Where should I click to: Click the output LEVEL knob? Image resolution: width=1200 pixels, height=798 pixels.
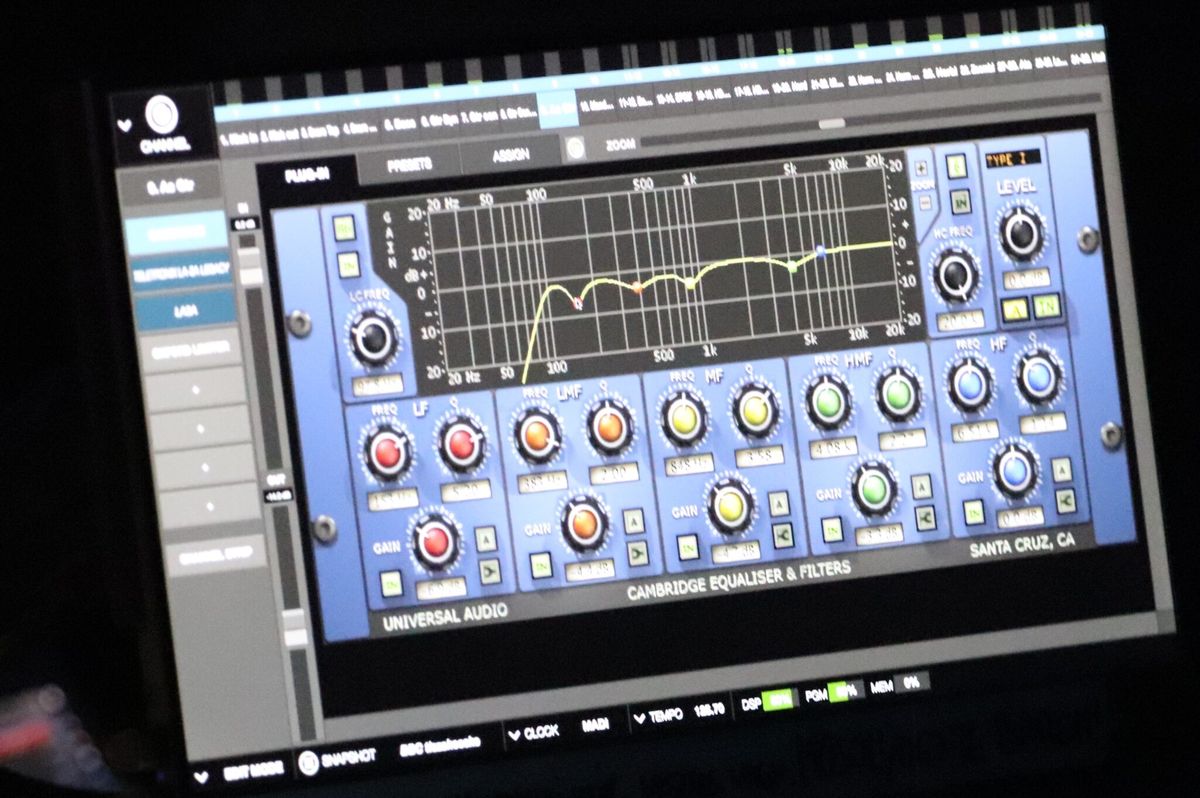(1021, 233)
